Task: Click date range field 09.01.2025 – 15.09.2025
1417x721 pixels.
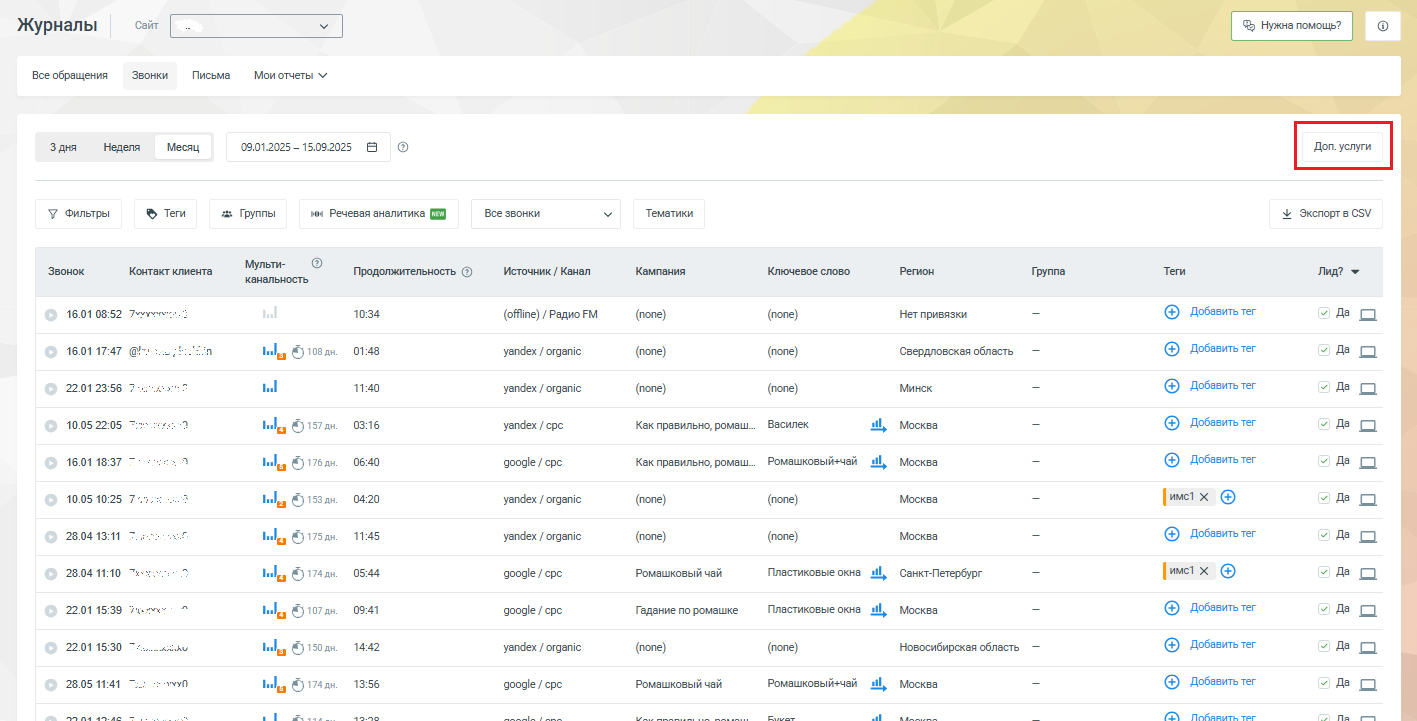Action: (308, 147)
